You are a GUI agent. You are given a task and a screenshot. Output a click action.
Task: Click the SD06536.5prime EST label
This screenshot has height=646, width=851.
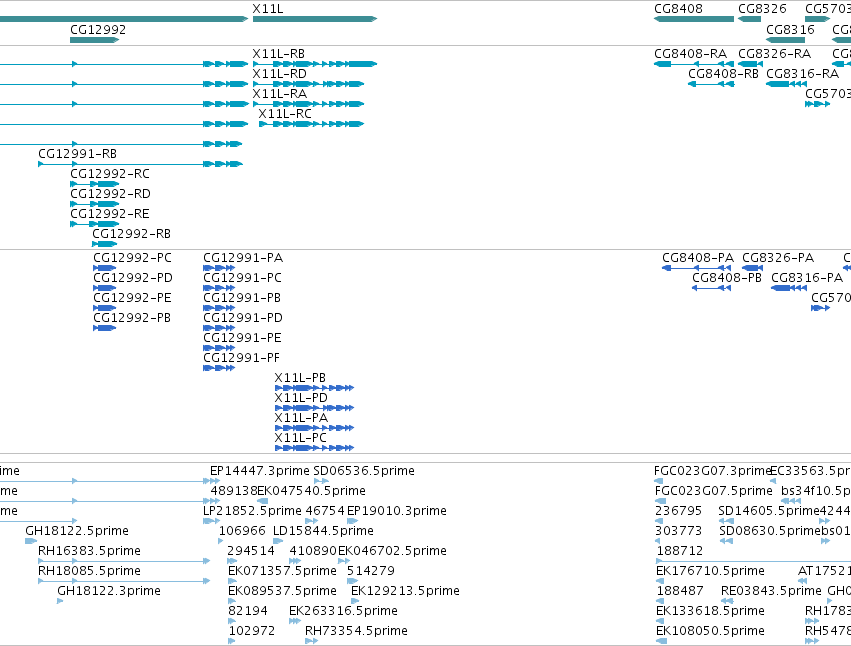click(x=364, y=471)
